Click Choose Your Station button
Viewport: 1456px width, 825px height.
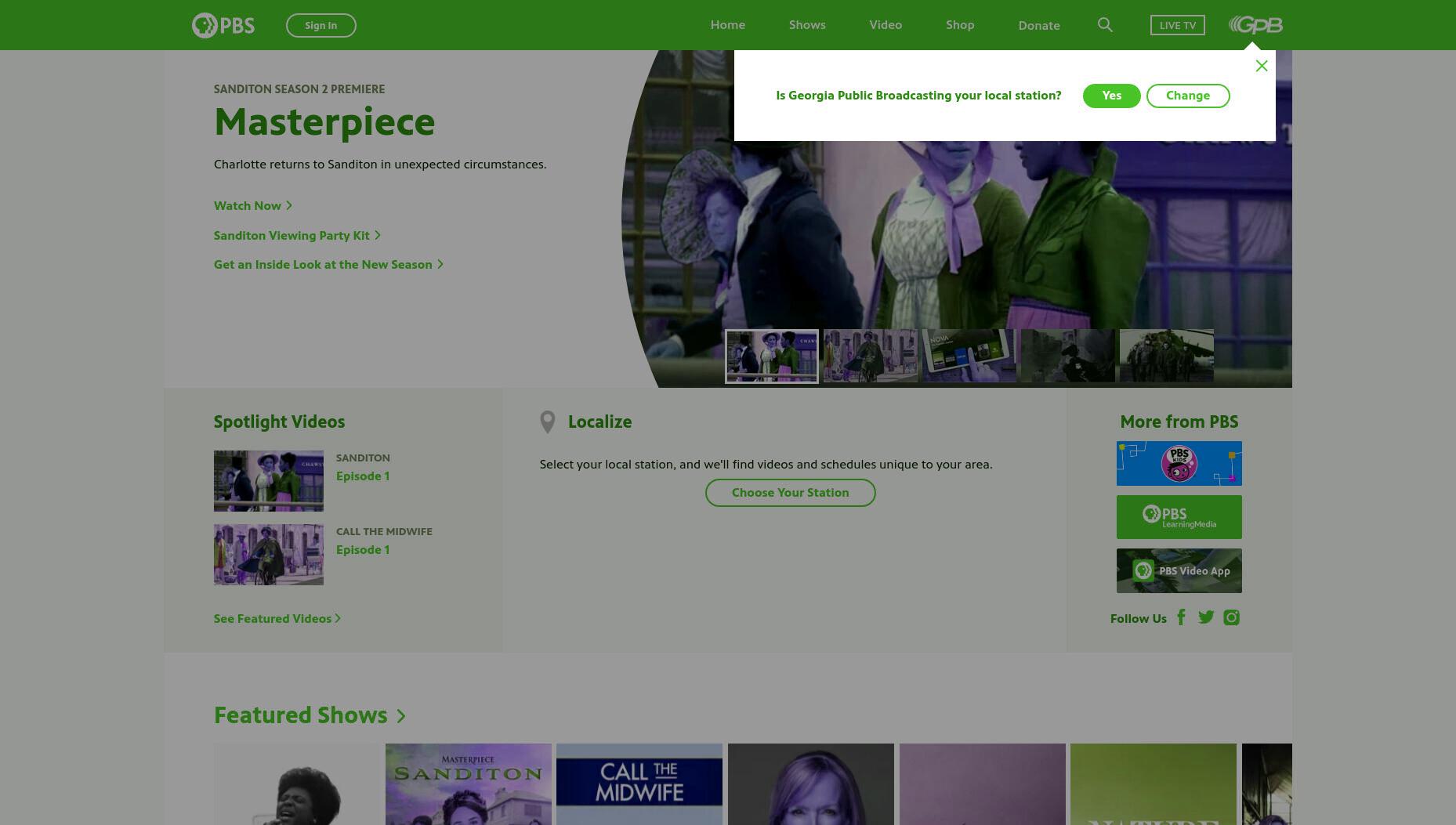791,493
